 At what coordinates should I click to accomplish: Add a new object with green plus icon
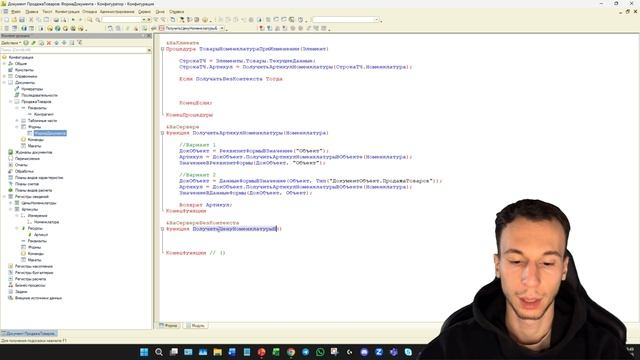(26, 43)
